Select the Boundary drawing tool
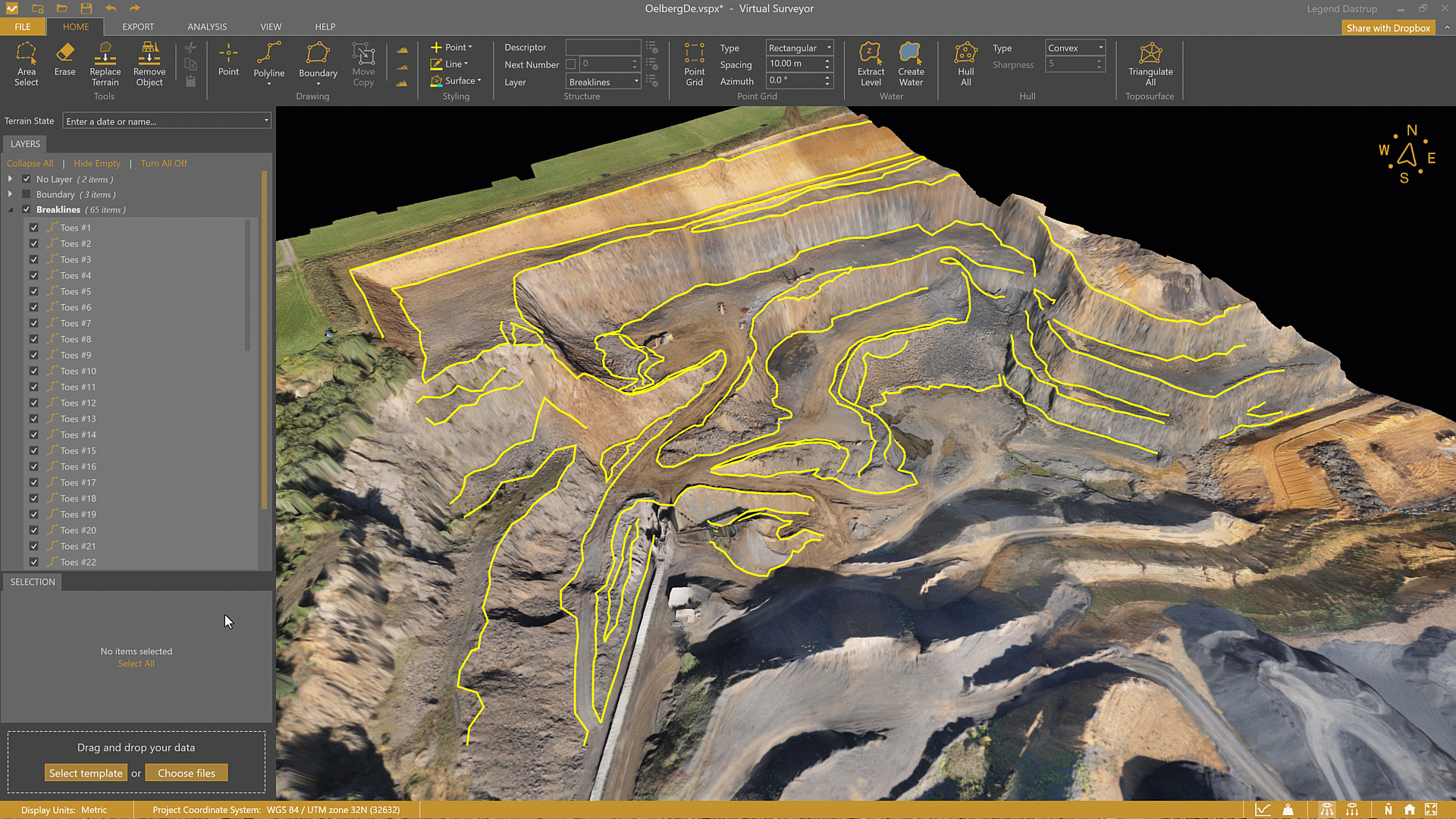Screen dimensions: 1456x819 (x=318, y=59)
